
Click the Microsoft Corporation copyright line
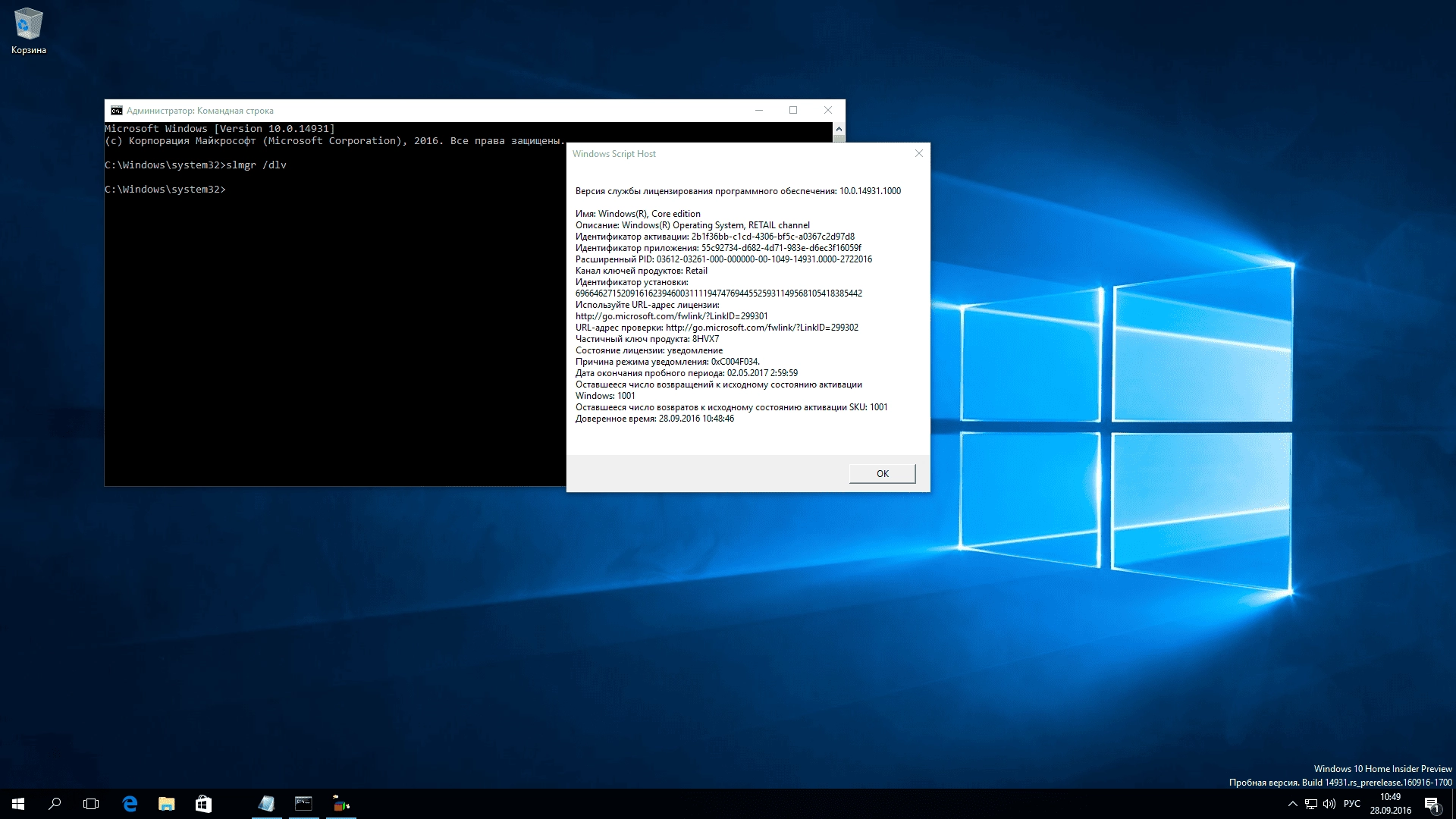click(x=335, y=141)
